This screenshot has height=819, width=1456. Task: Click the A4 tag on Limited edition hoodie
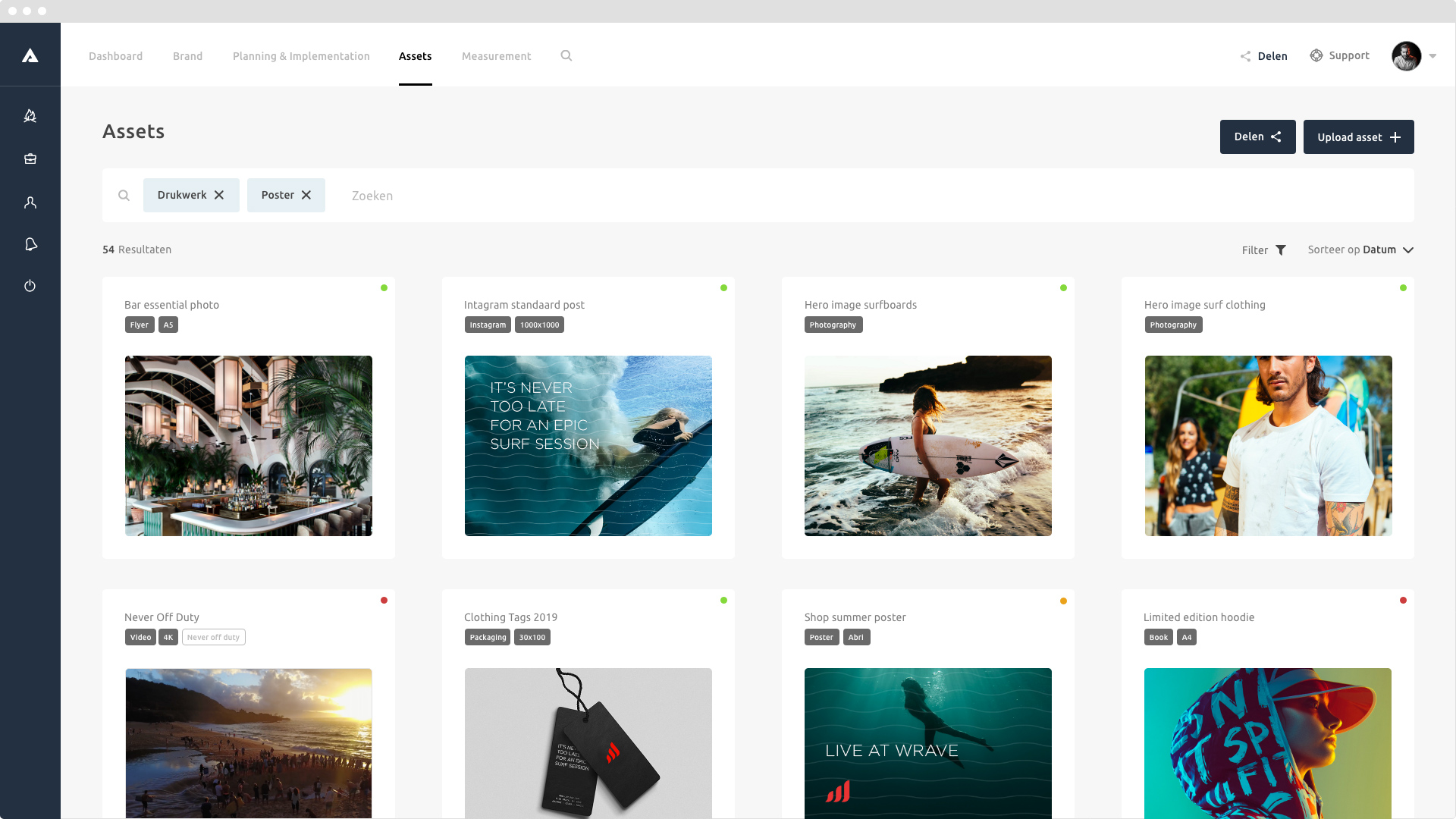coord(1187,637)
